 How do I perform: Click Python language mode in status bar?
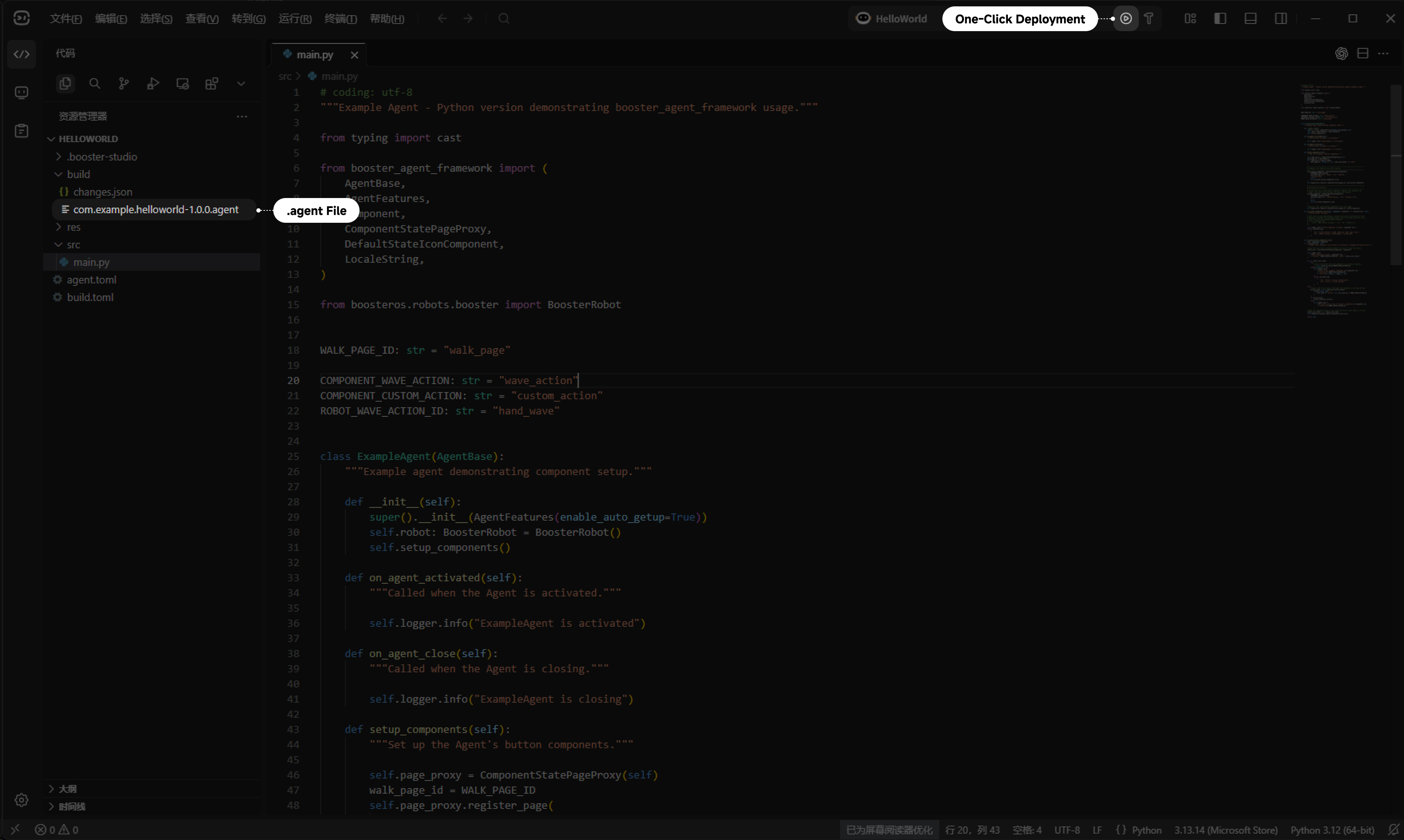click(x=1147, y=830)
